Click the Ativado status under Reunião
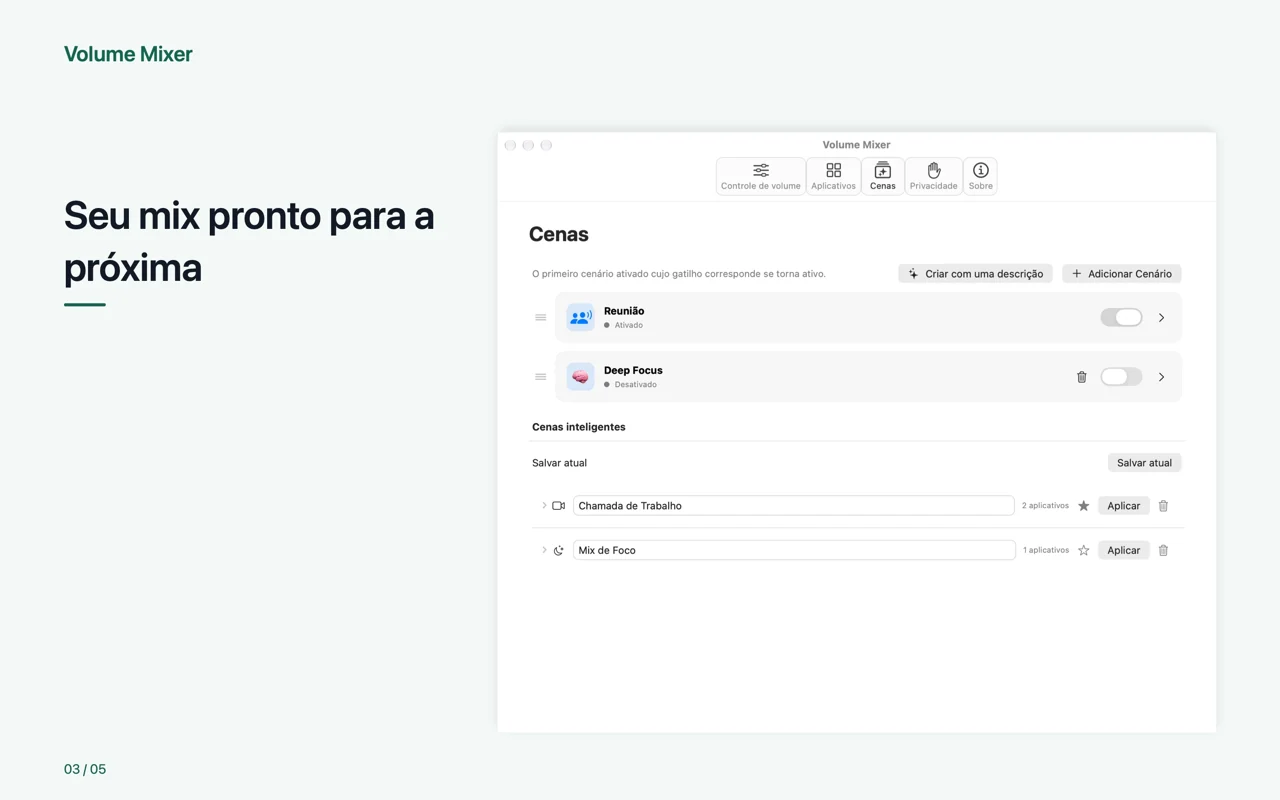1280x800 pixels. [x=629, y=325]
